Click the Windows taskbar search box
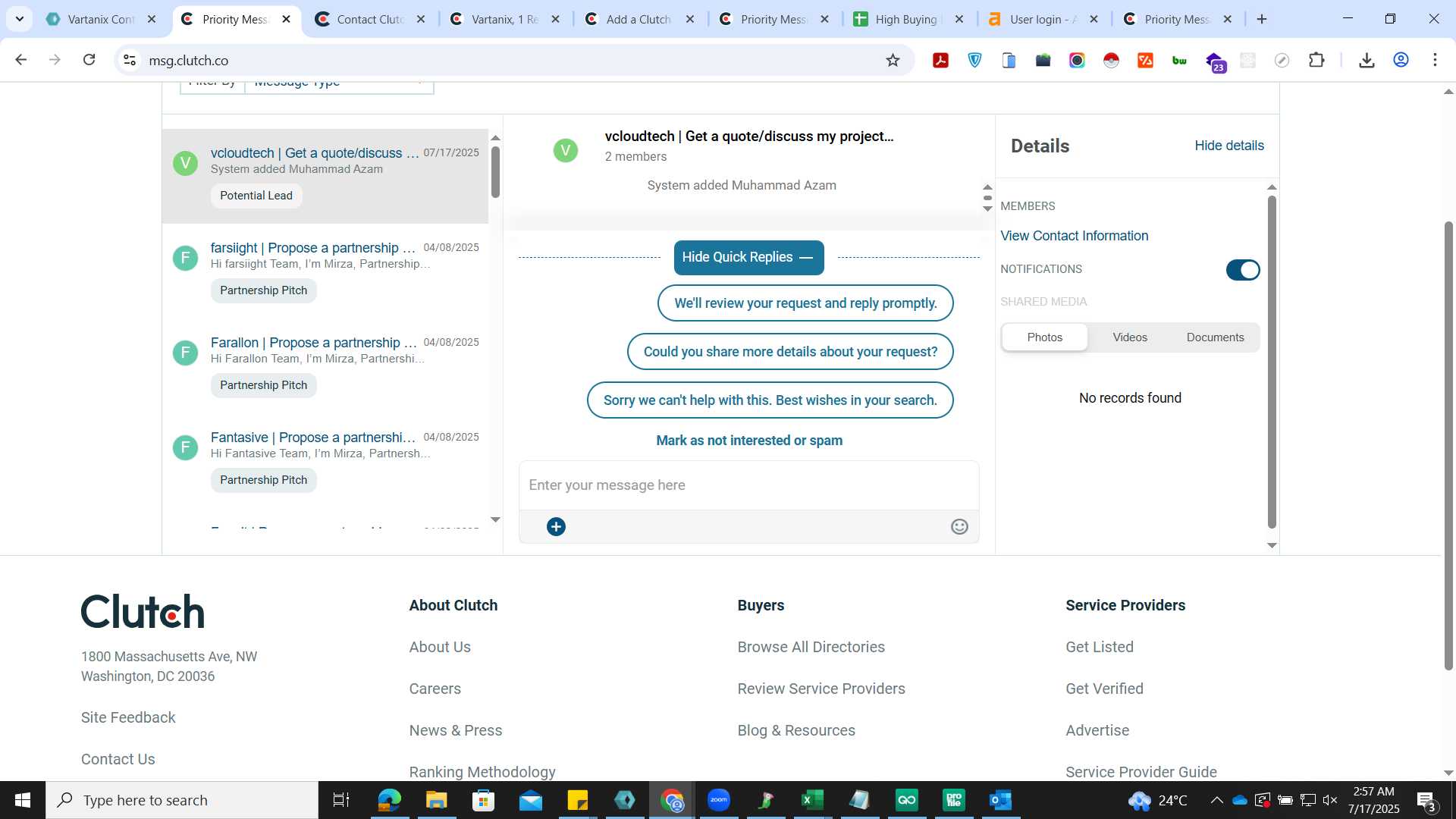Screen dimensions: 1456x819 pos(182,800)
